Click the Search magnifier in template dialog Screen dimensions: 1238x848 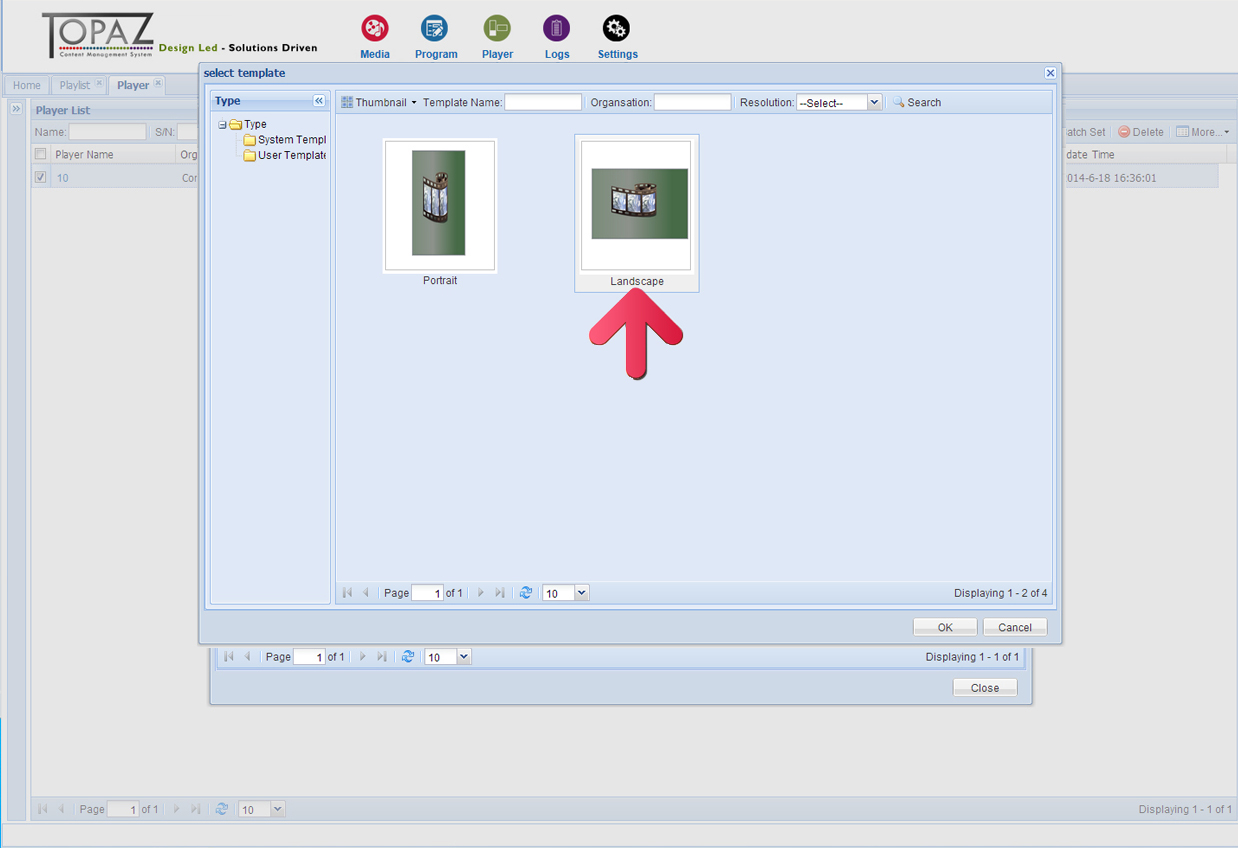pyautogui.click(x=899, y=102)
